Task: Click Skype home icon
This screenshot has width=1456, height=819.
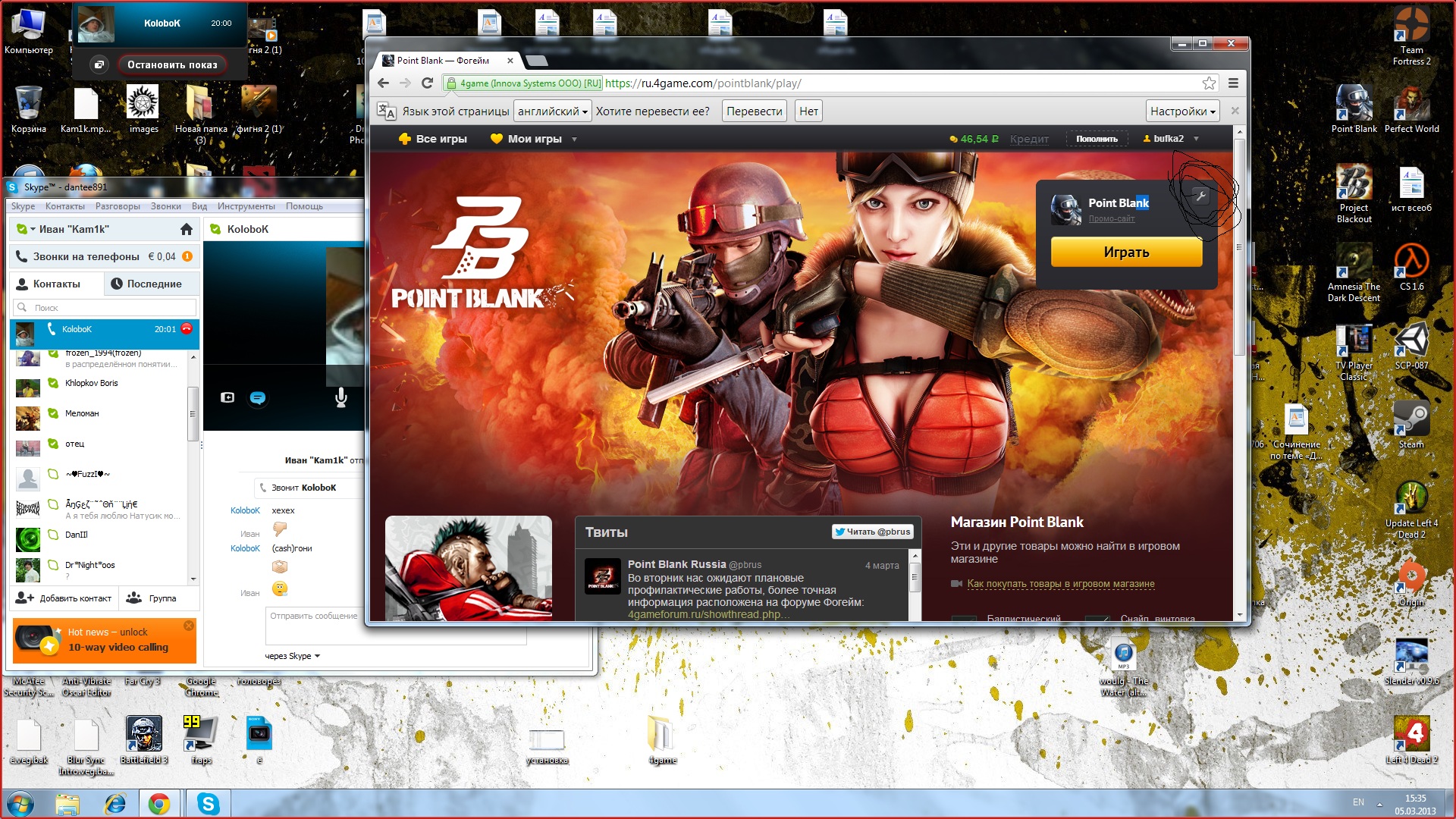Action: (187, 229)
